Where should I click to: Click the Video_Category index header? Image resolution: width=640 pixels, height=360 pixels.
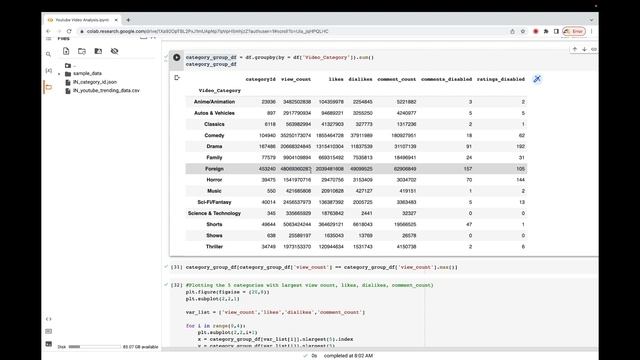pyautogui.click(x=220, y=91)
